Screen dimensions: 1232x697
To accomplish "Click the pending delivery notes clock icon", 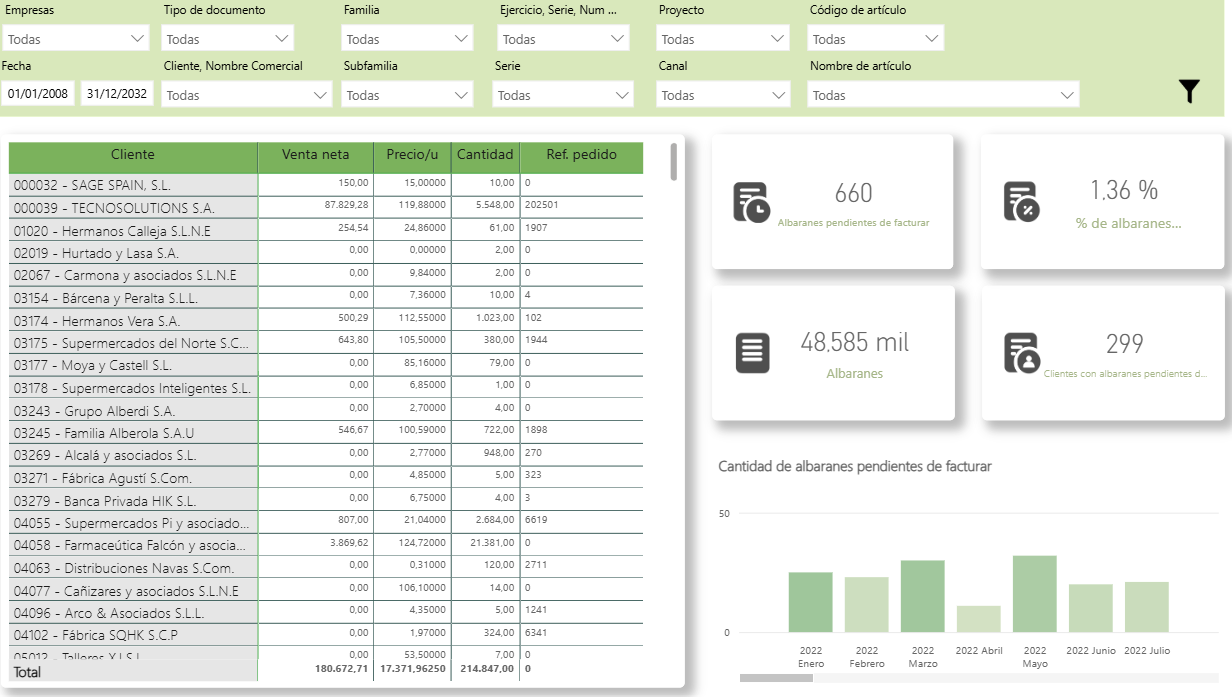I will pyautogui.click(x=751, y=202).
